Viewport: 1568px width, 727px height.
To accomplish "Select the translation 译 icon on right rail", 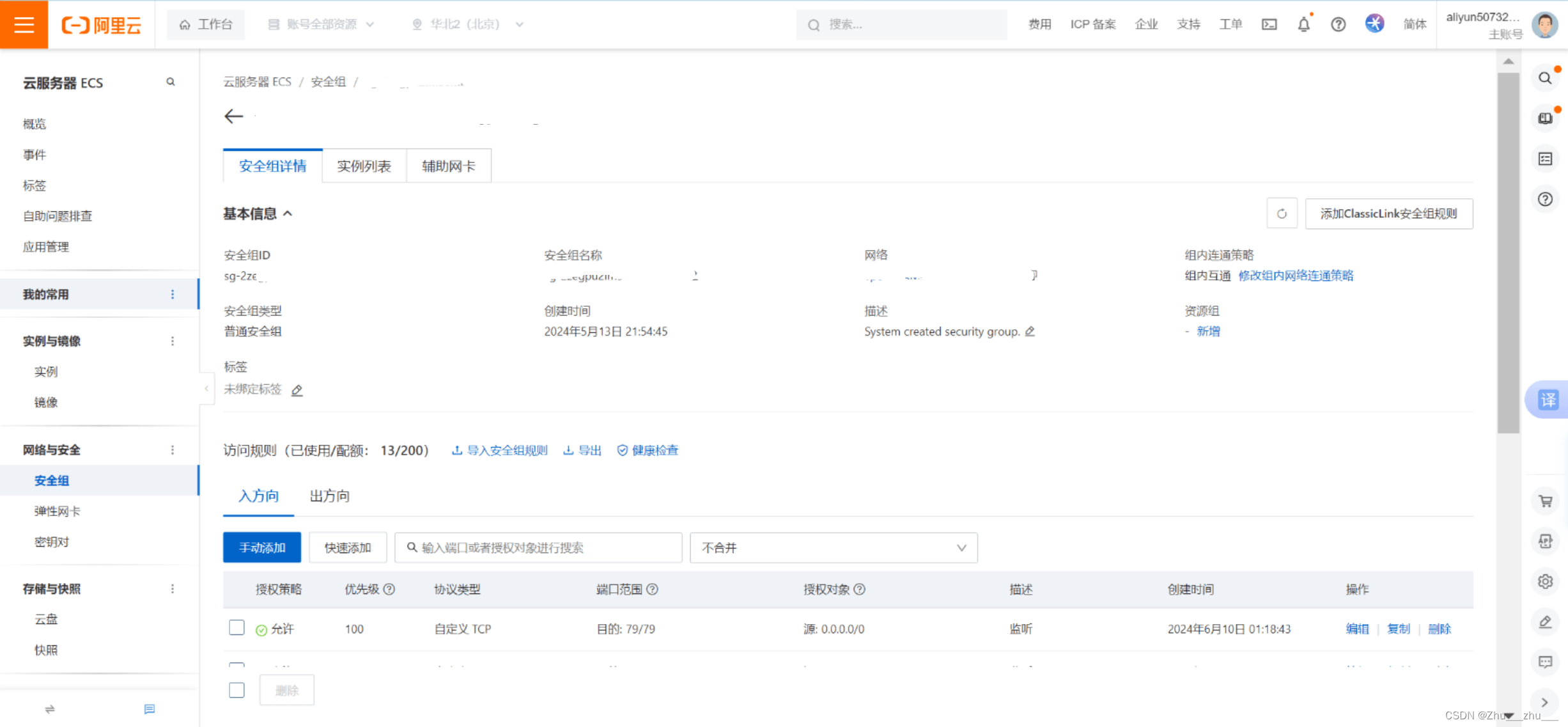I will pos(1547,400).
